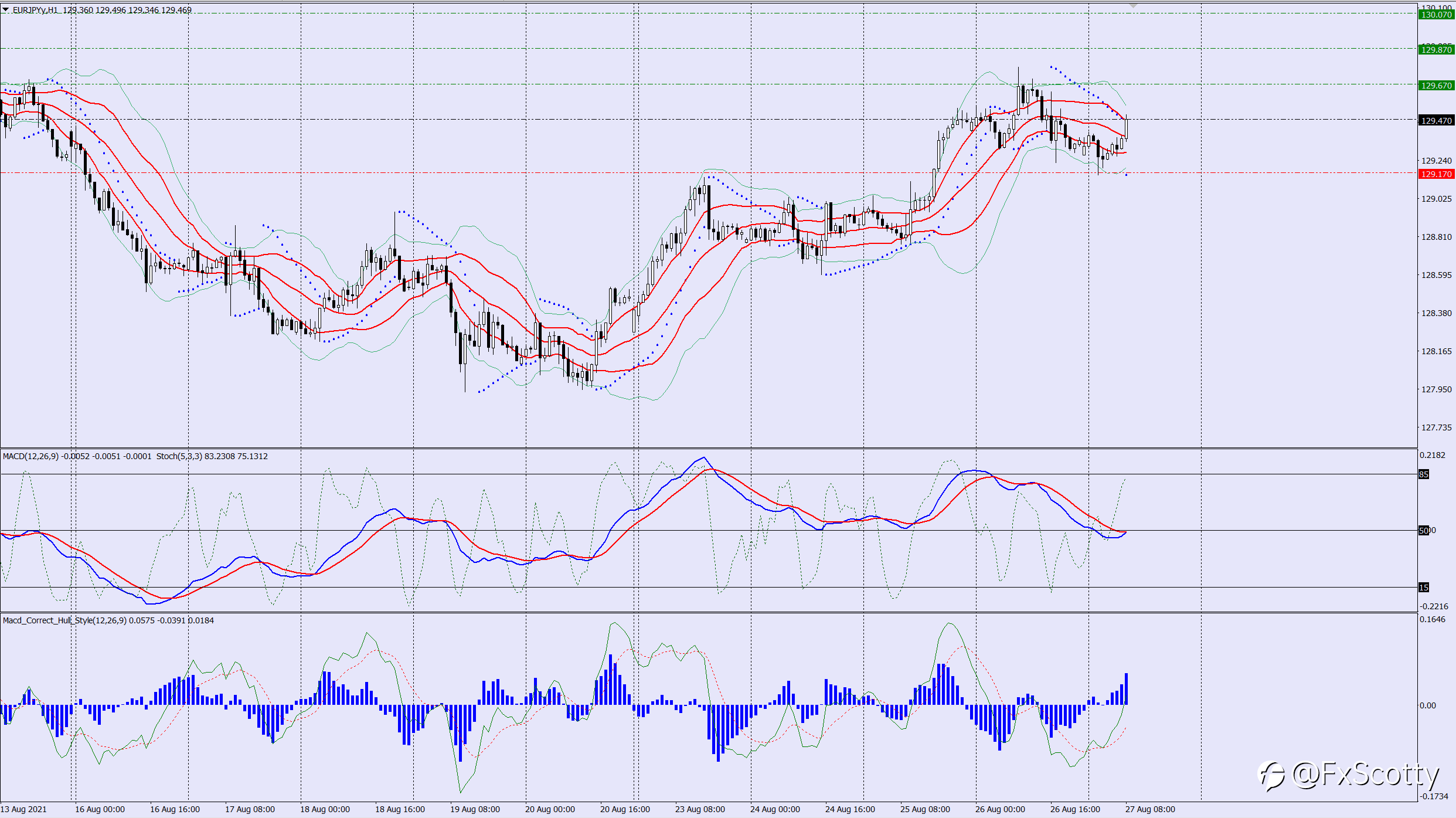Click the 20 Aug 16:00 time axis label
This screenshot has width=1456, height=818.
pos(625,809)
